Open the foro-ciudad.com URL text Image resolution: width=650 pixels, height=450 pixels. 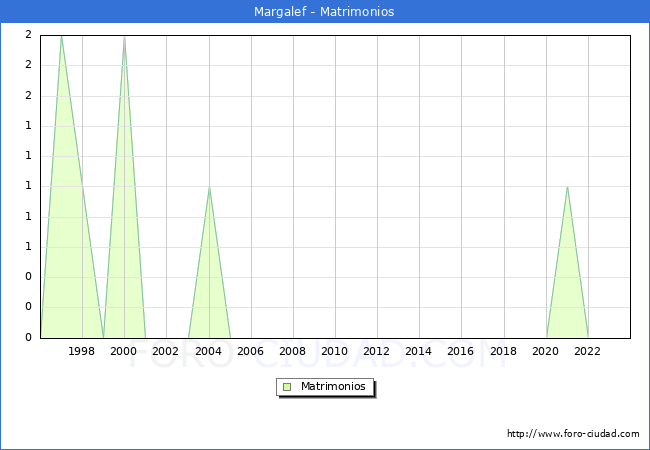[573, 433]
